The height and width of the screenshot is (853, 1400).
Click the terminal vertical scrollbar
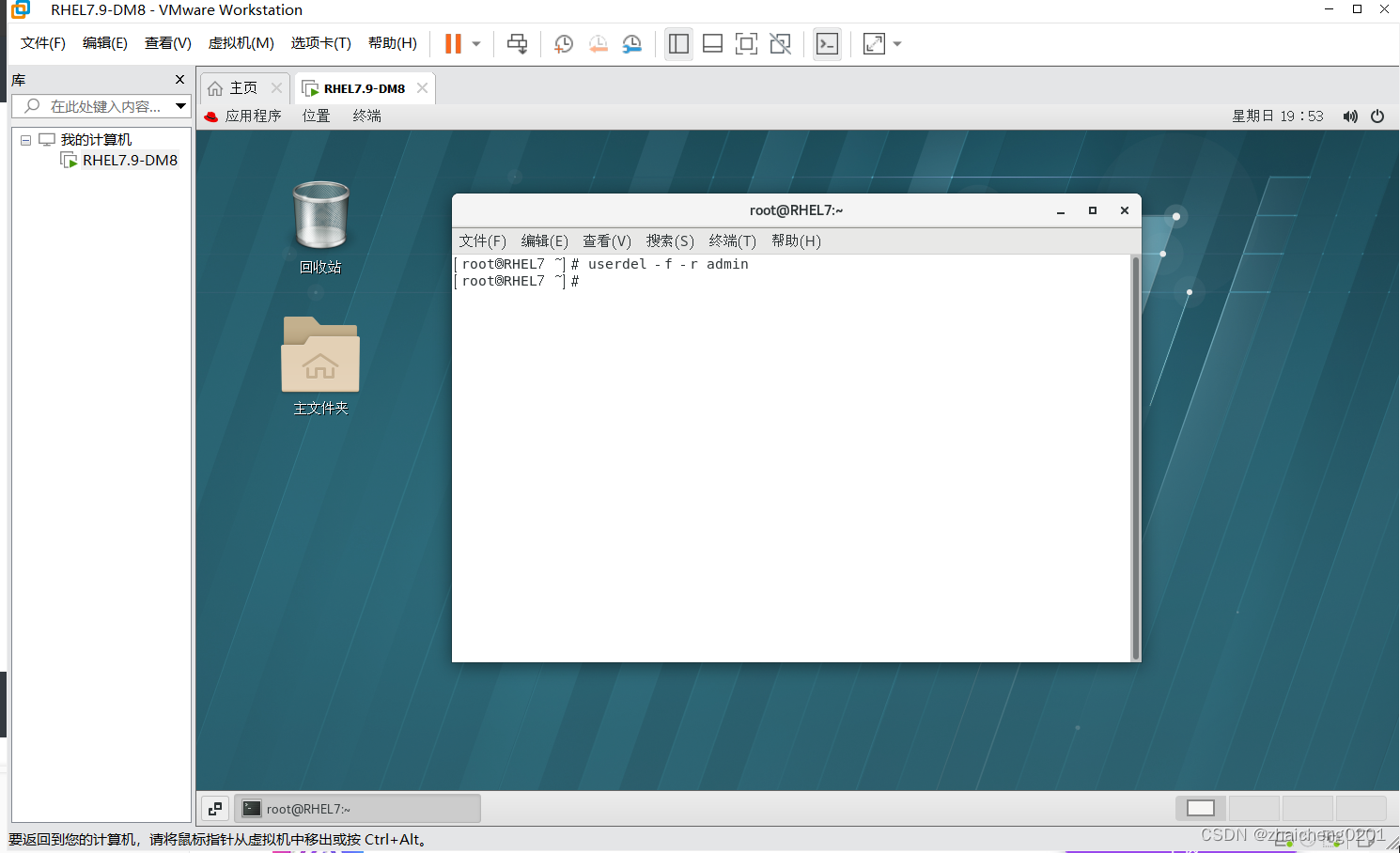pyautogui.click(x=1136, y=458)
